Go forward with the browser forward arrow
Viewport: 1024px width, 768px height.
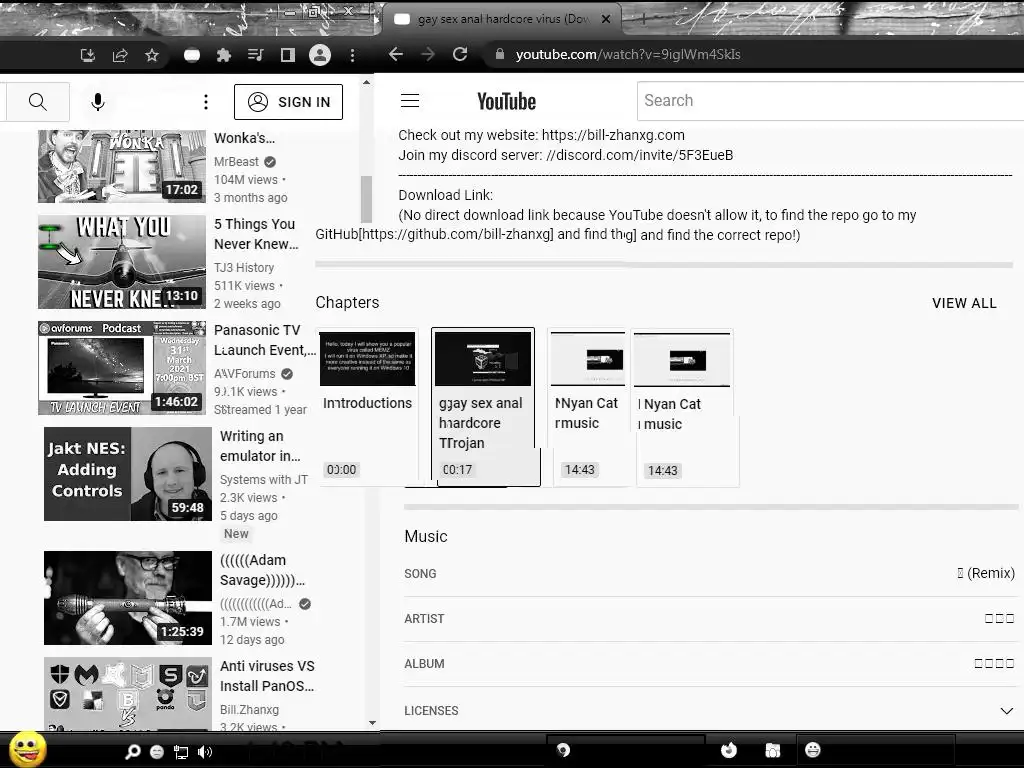click(x=428, y=54)
